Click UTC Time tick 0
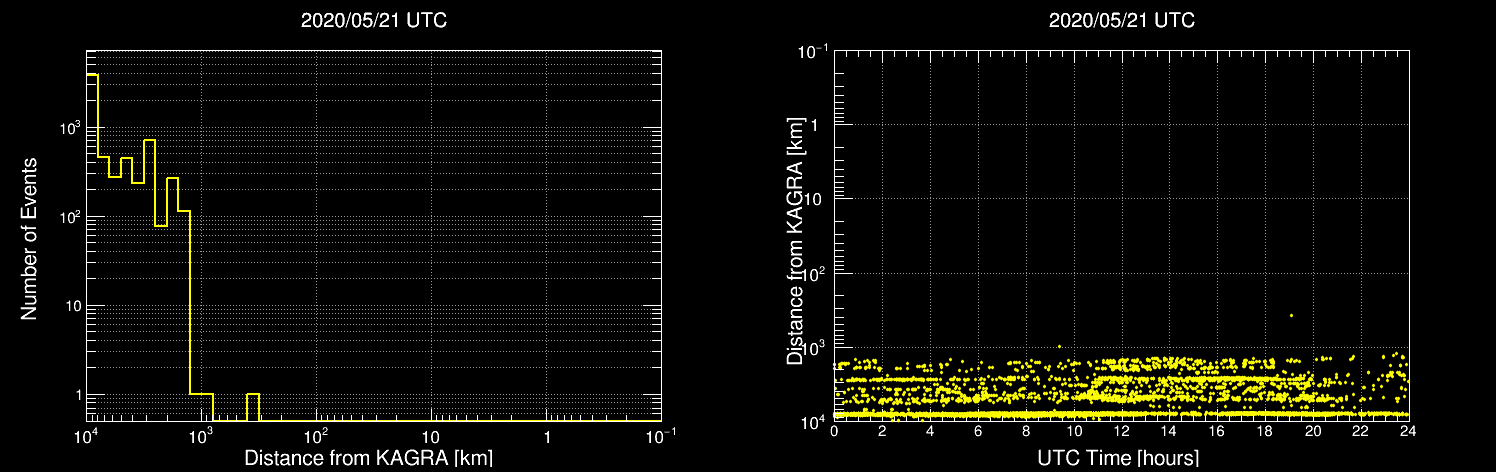 [834, 432]
